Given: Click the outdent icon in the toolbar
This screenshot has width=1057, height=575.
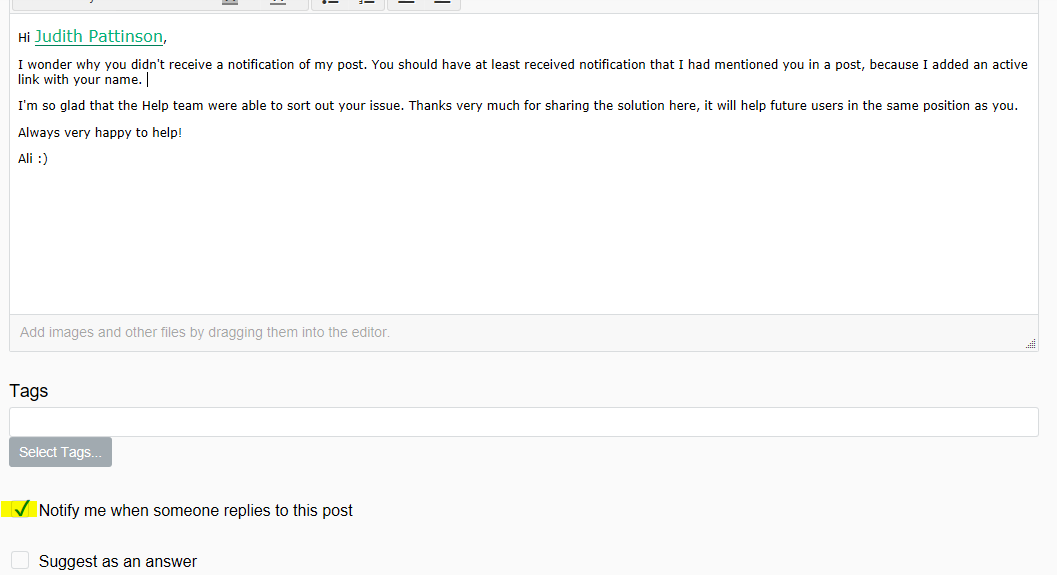Looking at the screenshot, I should [x=406, y=2].
